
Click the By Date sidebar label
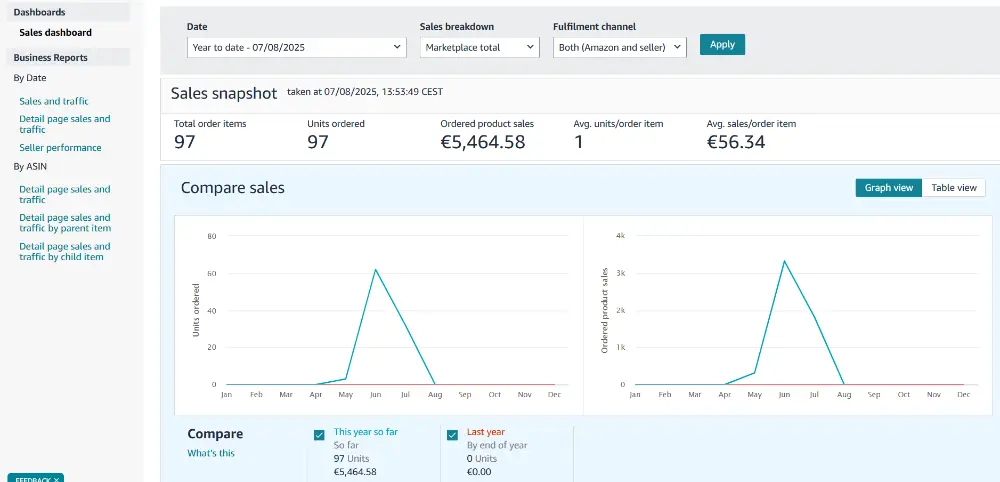[30, 78]
